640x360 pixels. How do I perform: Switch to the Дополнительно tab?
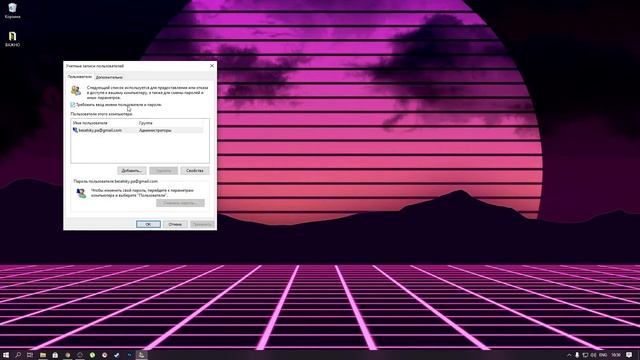click(x=109, y=77)
